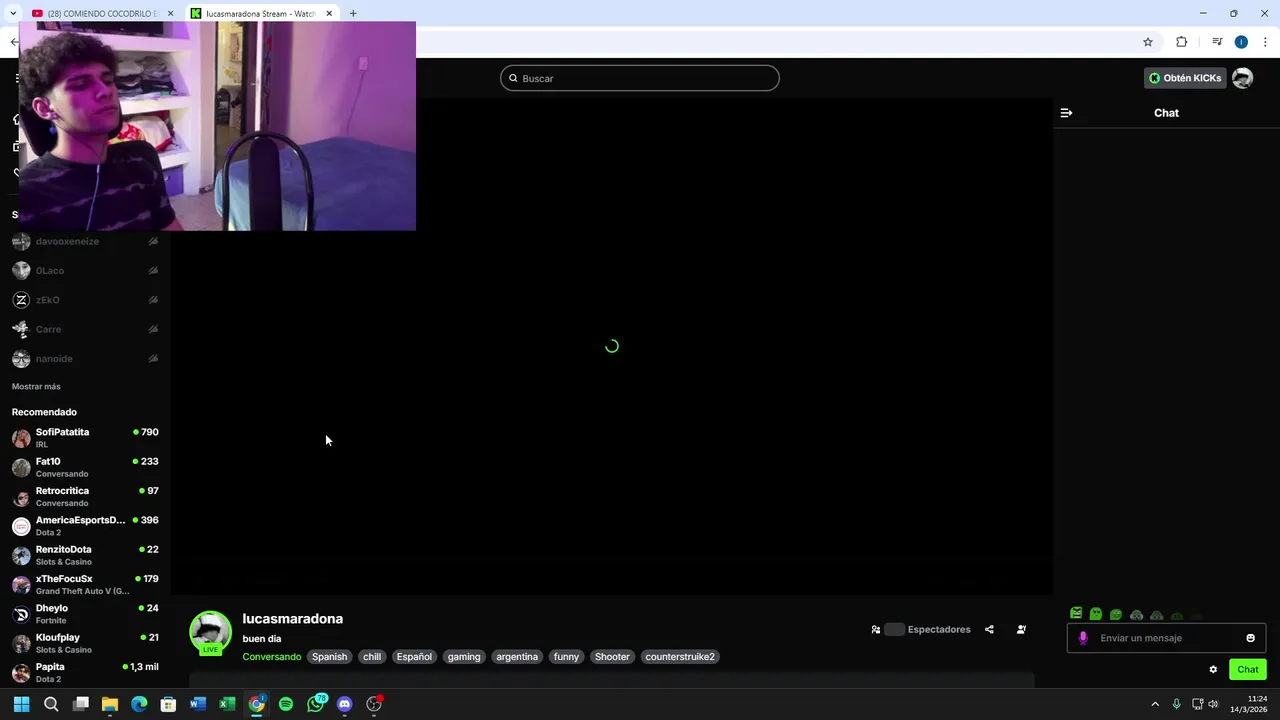Share the stream with the share icon

[989, 630]
